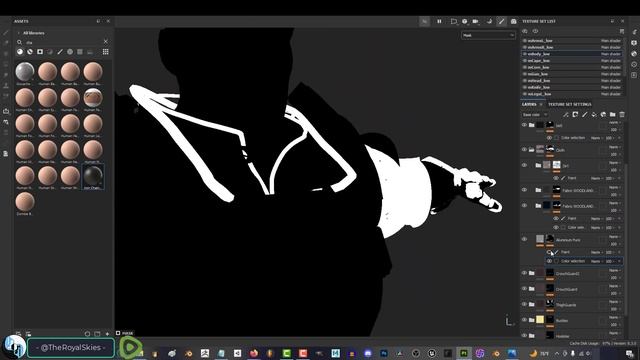Click the grey Aluminium Pure material swatch
This screenshot has height=360, width=640.
coord(540,239)
